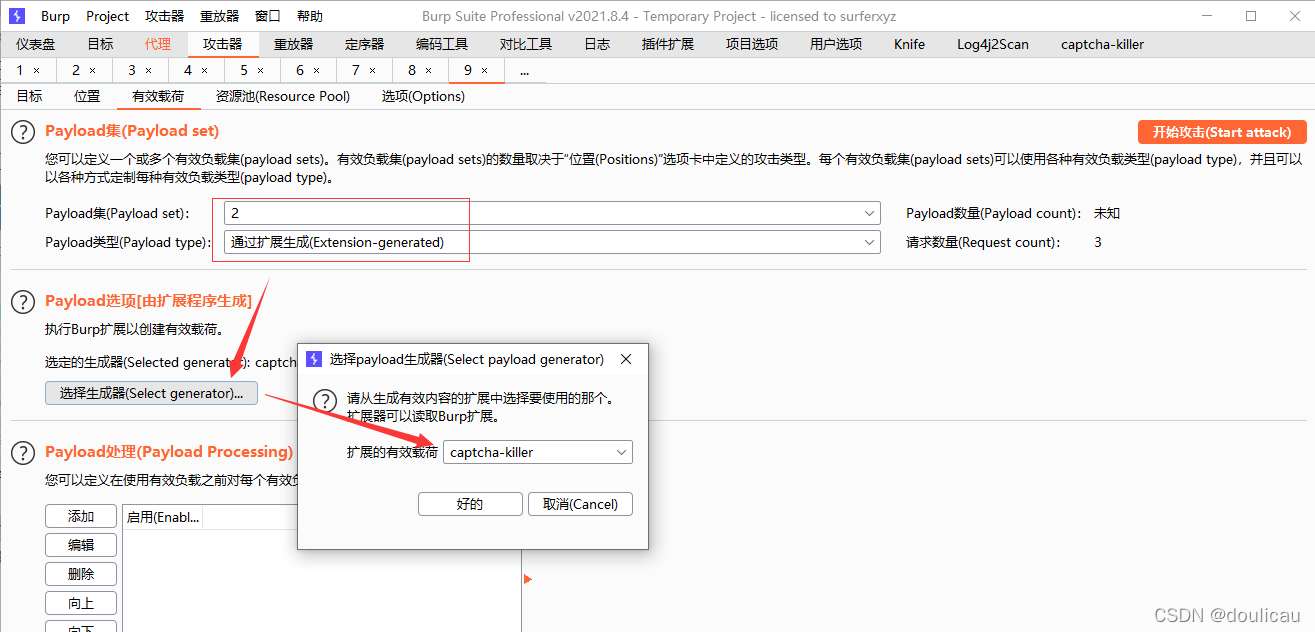
Task: Close tab 8 using its × icon
Action: [x=429, y=71]
